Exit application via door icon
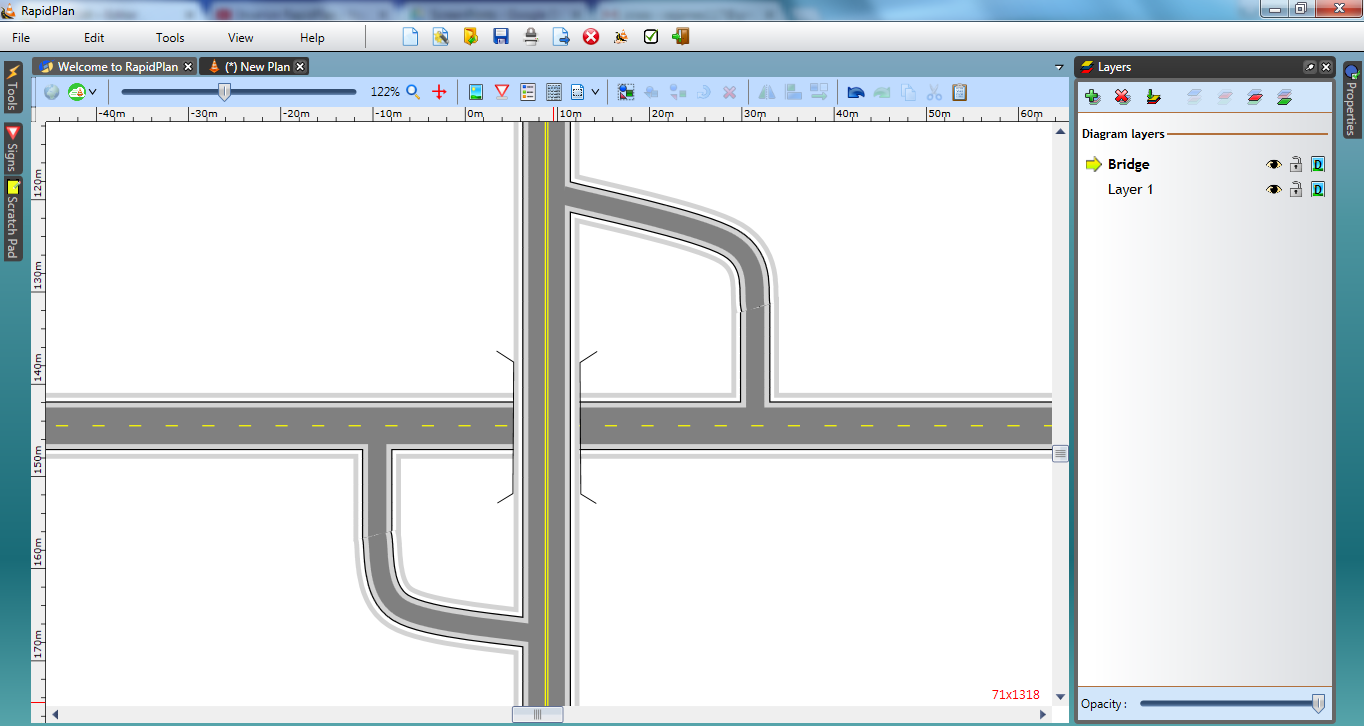This screenshot has width=1364, height=726. click(681, 37)
